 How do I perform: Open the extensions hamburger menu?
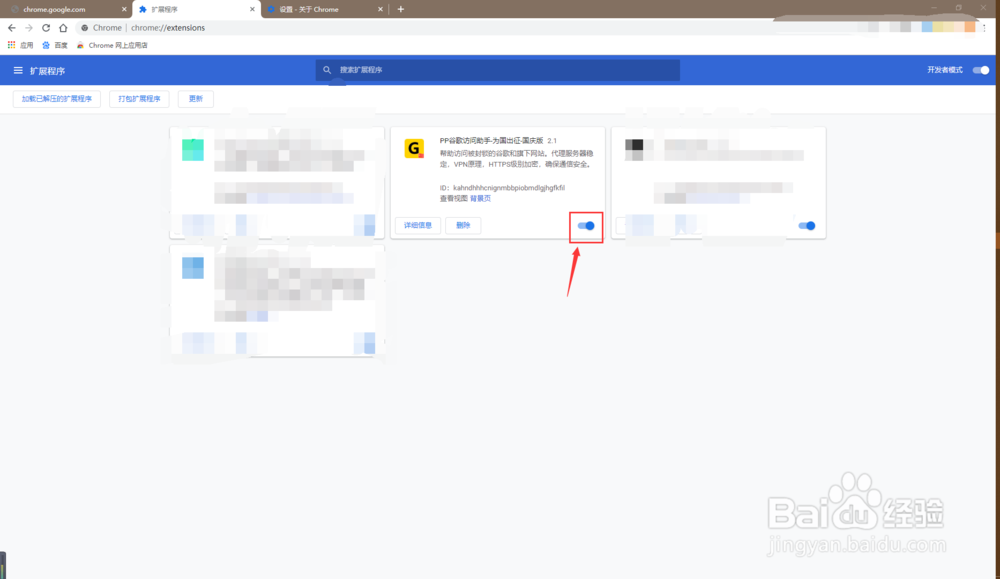tap(18, 71)
